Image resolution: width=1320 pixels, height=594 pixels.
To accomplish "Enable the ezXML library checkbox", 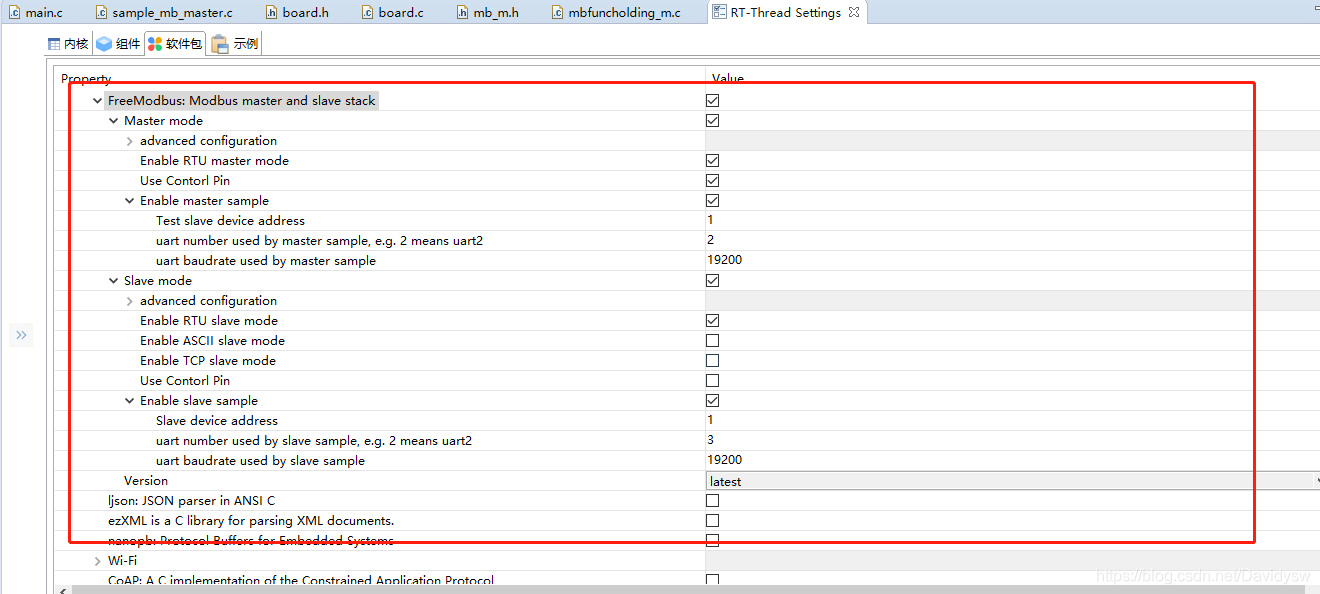I will 713,520.
